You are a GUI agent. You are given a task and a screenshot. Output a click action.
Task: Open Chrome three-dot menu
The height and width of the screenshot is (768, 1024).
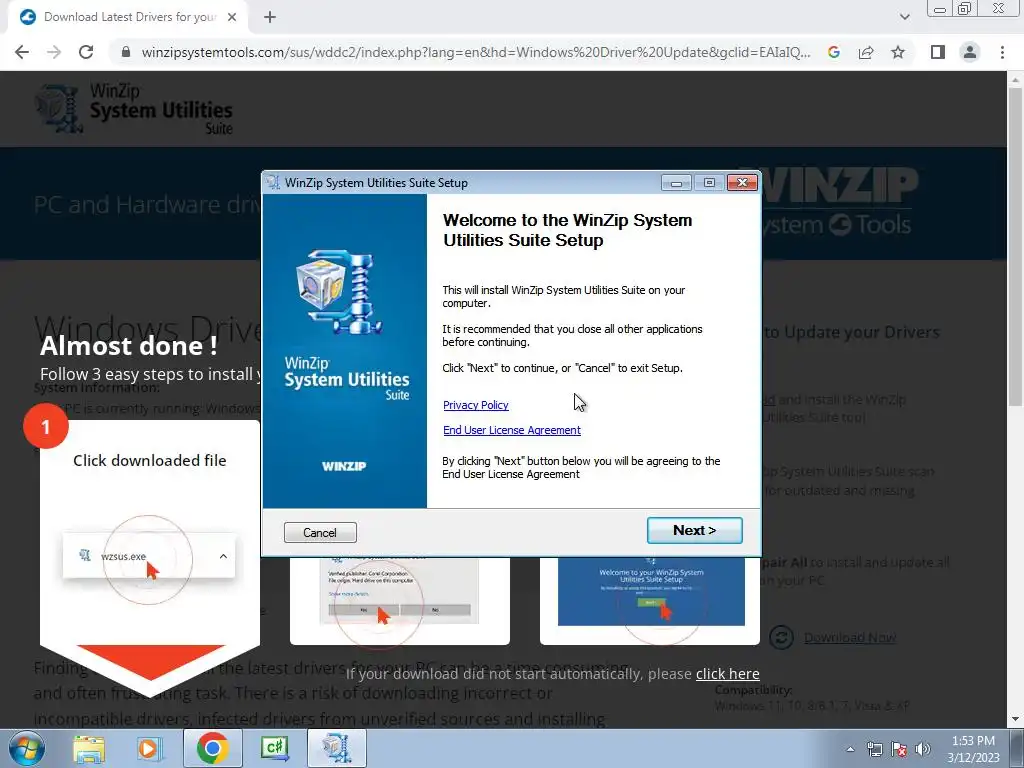[x=1002, y=52]
